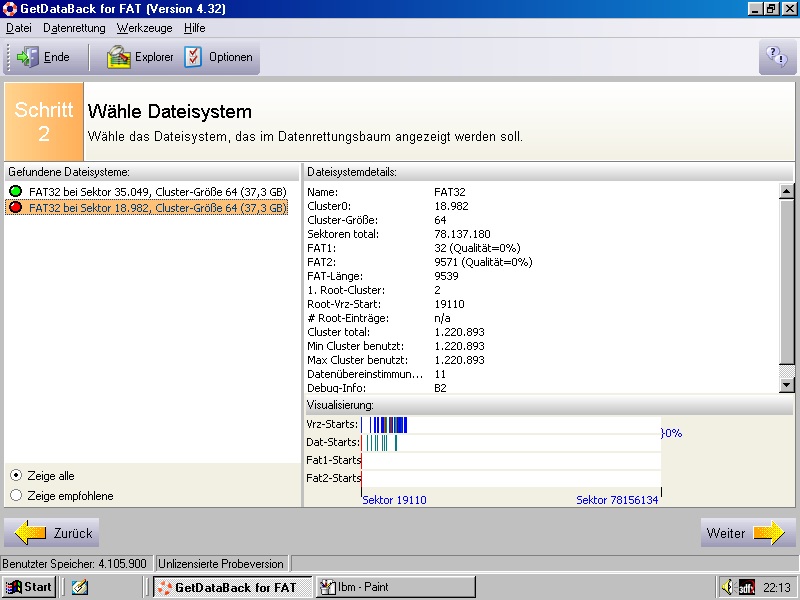800x600 pixels.
Task: Click the help question mark icon
Action: [777, 57]
